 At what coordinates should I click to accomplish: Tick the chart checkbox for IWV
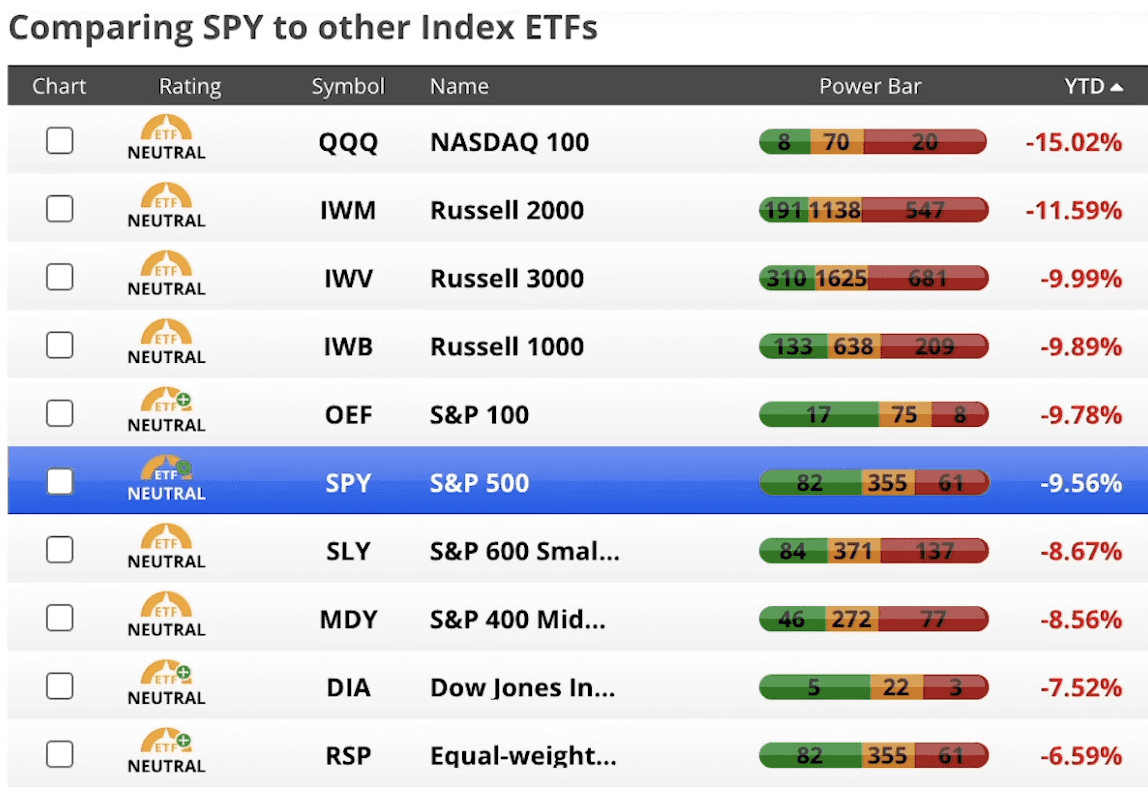pyautogui.click(x=59, y=277)
